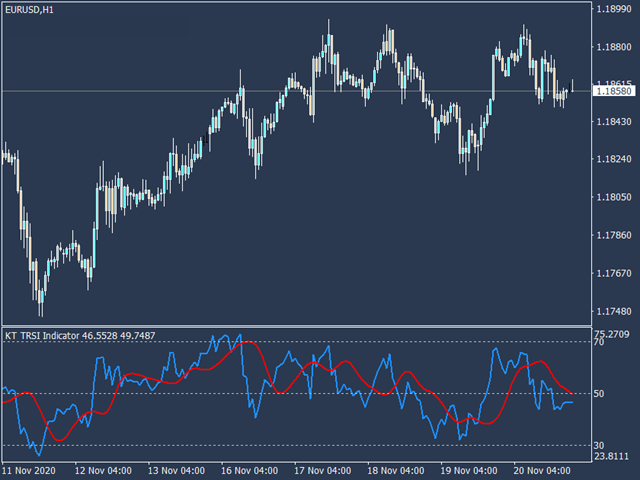Viewport: 640px width, 480px height.
Task: Click the 16 Nov 04:00 time marker
Action: (x=249, y=469)
